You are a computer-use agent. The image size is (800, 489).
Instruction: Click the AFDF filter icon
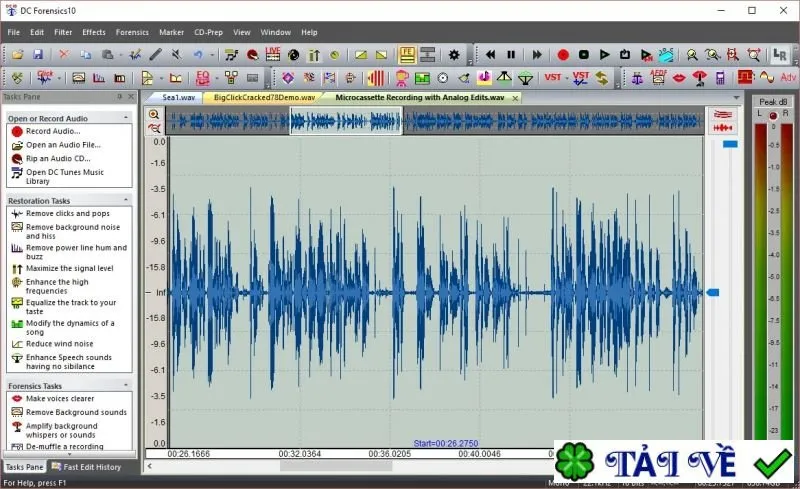[658, 78]
